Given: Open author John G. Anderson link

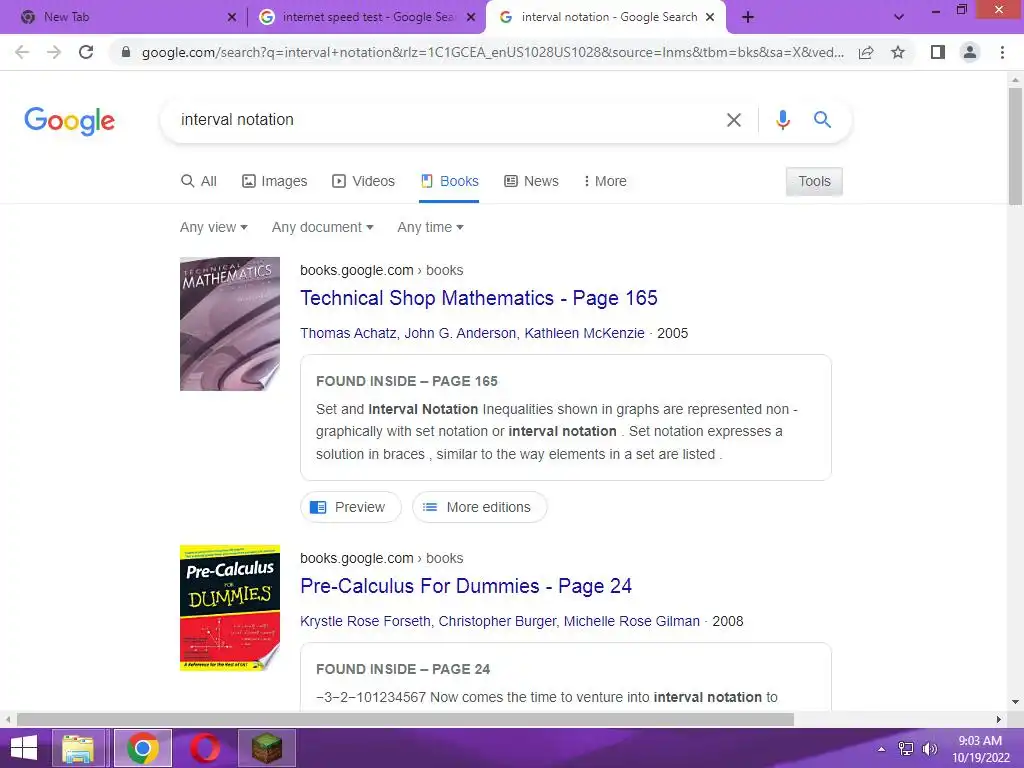Looking at the screenshot, I should (460, 333).
